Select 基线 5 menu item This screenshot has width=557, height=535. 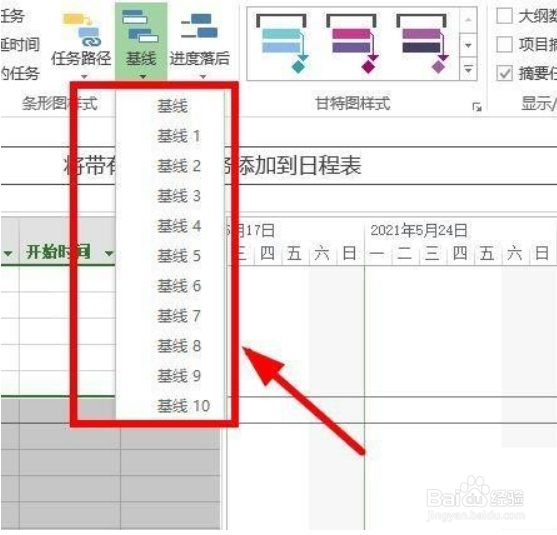[171, 256]
